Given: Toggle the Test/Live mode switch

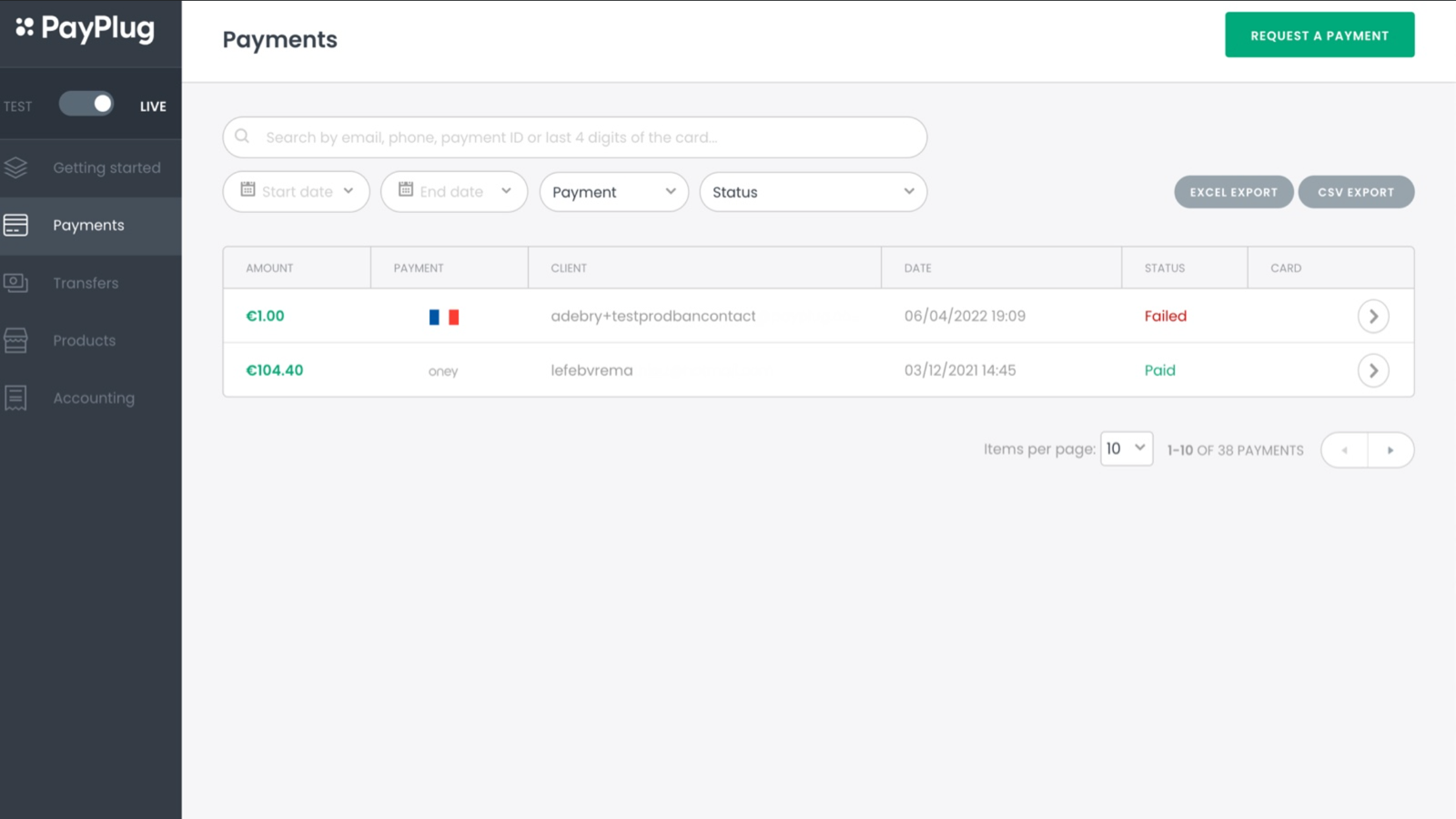Looking at the screenshot, I should click(x=86, y=105).
